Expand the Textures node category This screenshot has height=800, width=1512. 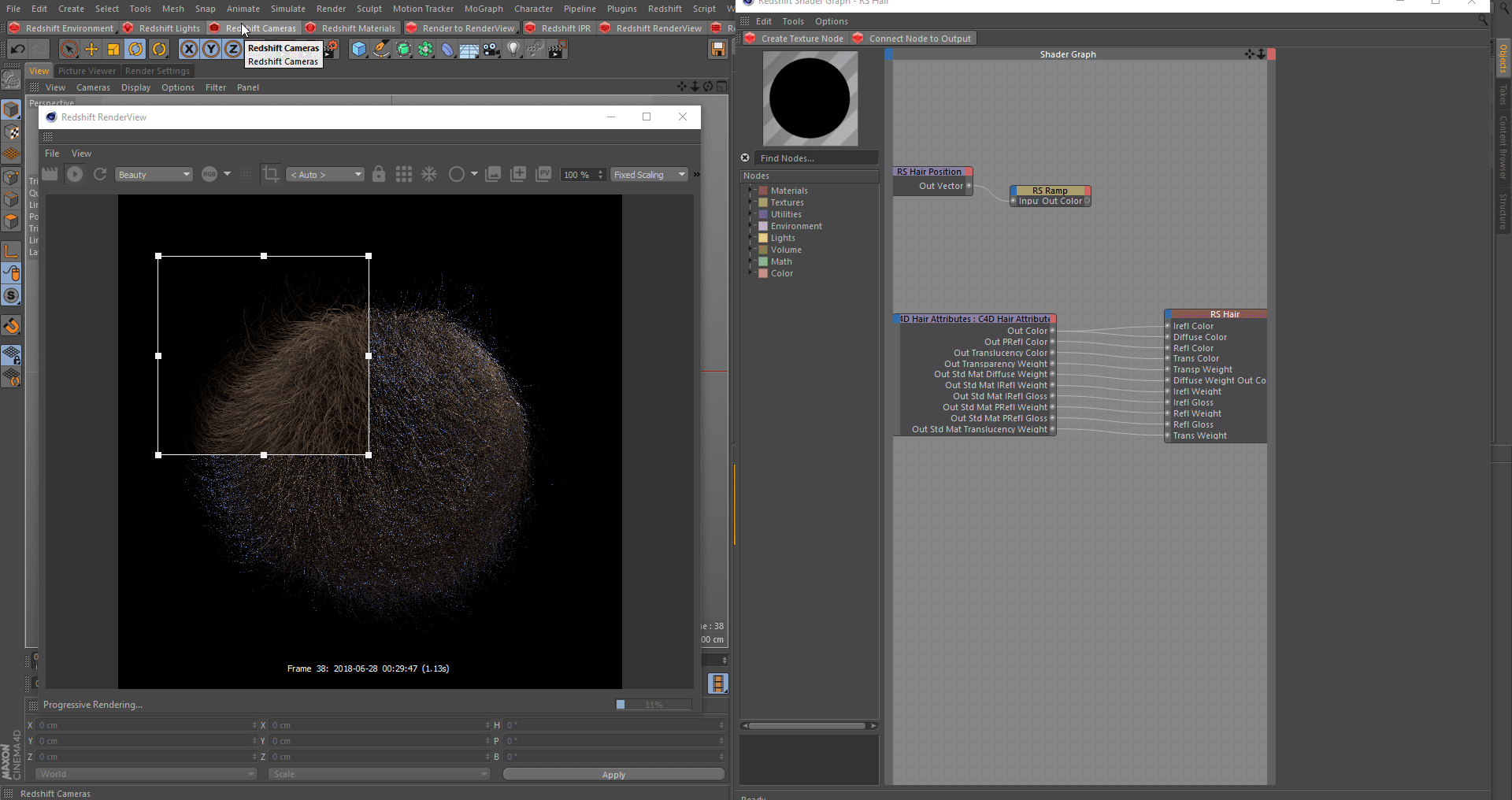tap(750, 202)
